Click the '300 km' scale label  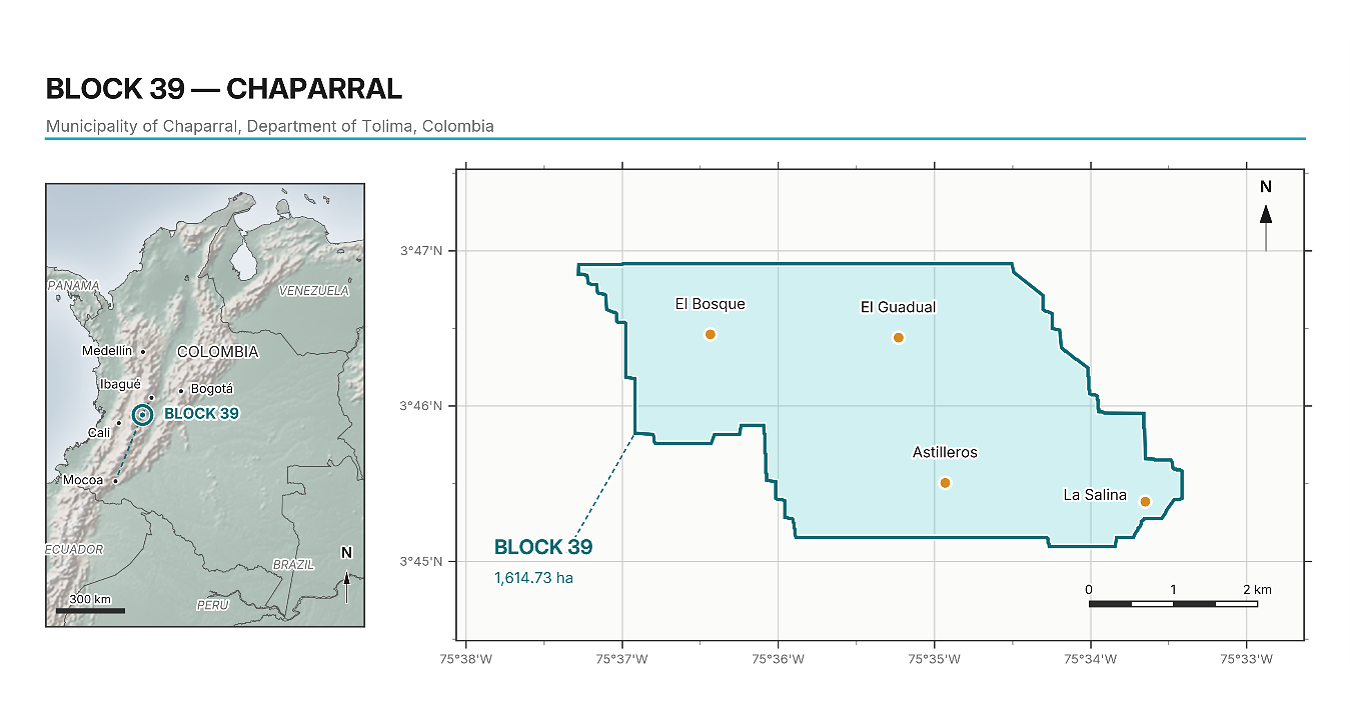(x=90, y=598)
